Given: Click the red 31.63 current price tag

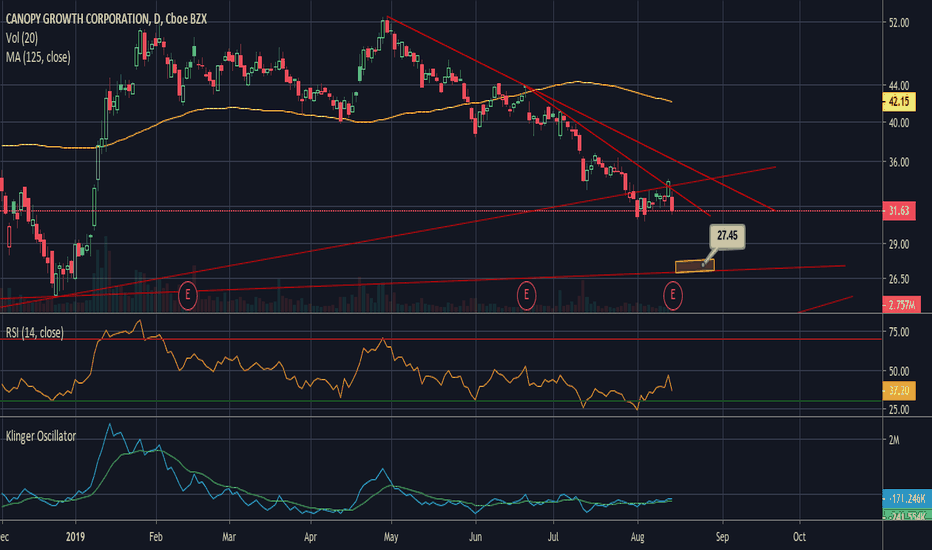Looking at the screenshot, I should click(899, 210).
